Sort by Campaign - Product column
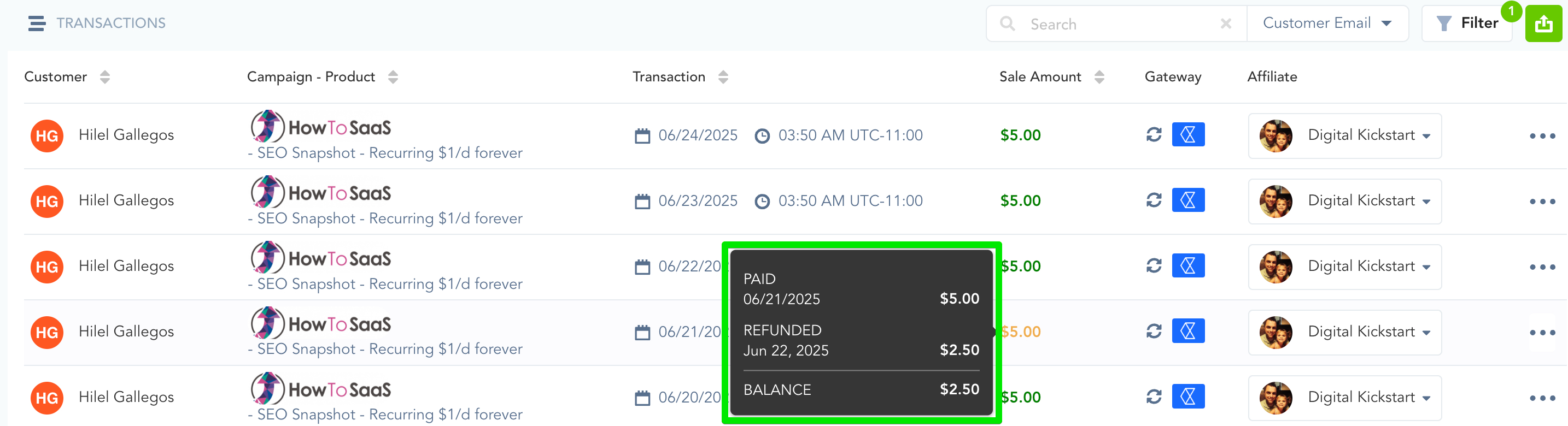Screen dimensions: 1568x426 click(393, 77)
